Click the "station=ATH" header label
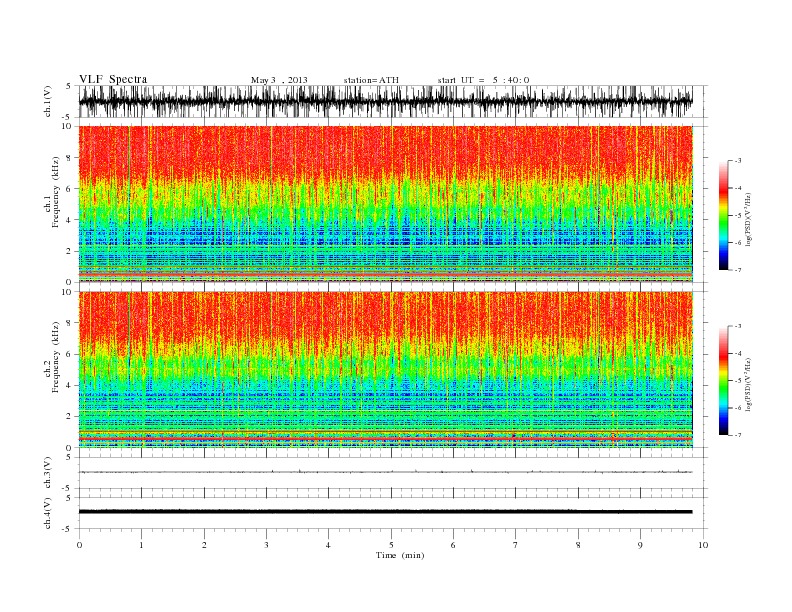This screenshot has width=792, height=612. click(x=371, y=80)
